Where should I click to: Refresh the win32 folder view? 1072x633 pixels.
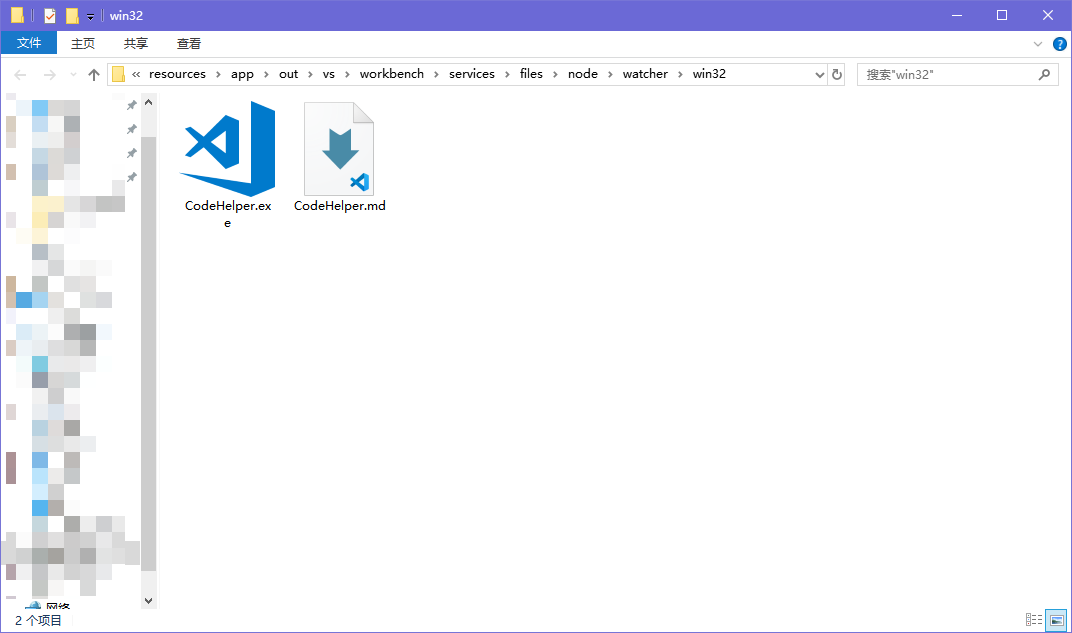[x=838, y=73]
